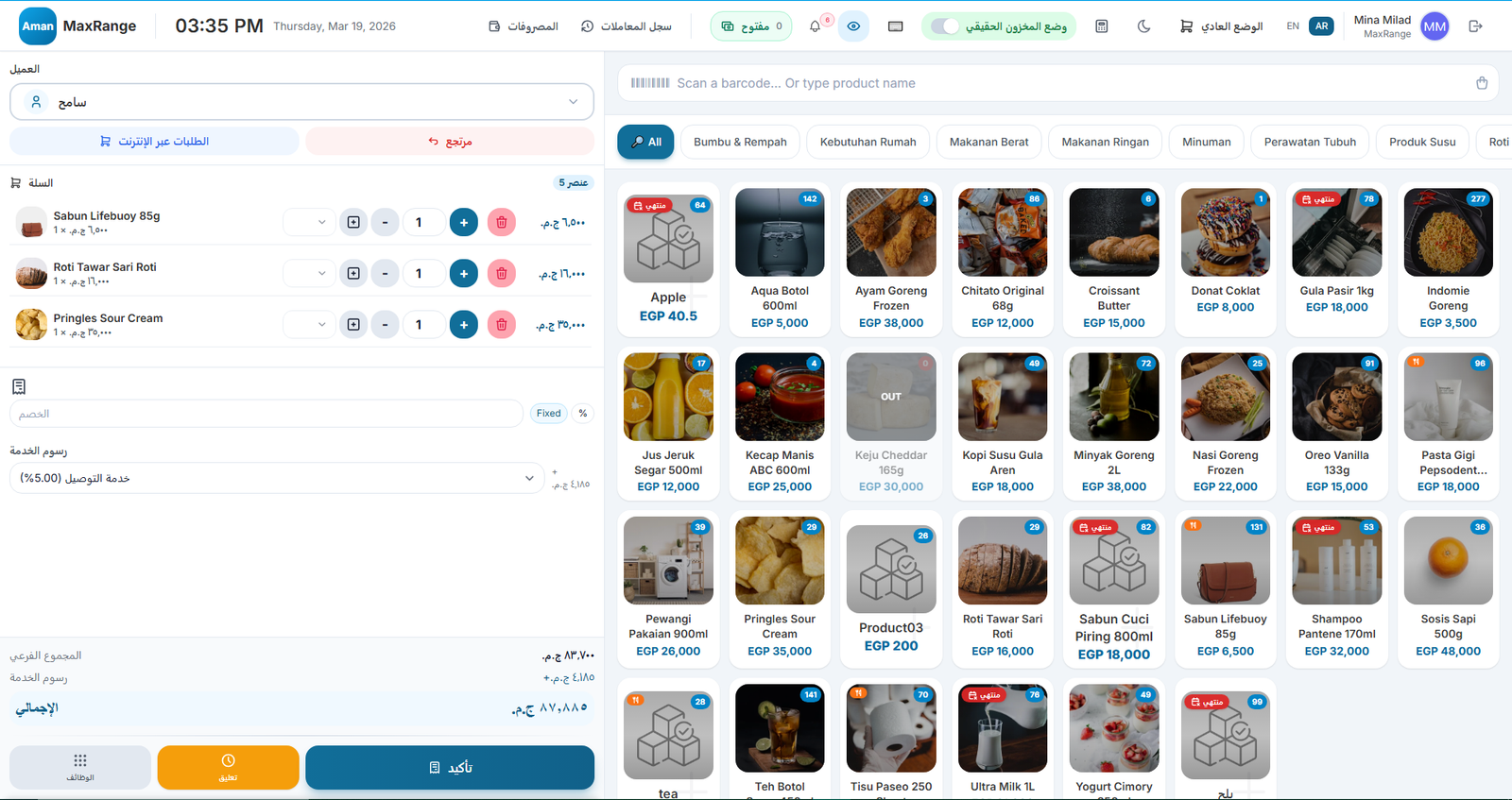Open the unit dropdown for Roti Tawar Sari Roti
The image size is (1512, 800).
point(309,274)
